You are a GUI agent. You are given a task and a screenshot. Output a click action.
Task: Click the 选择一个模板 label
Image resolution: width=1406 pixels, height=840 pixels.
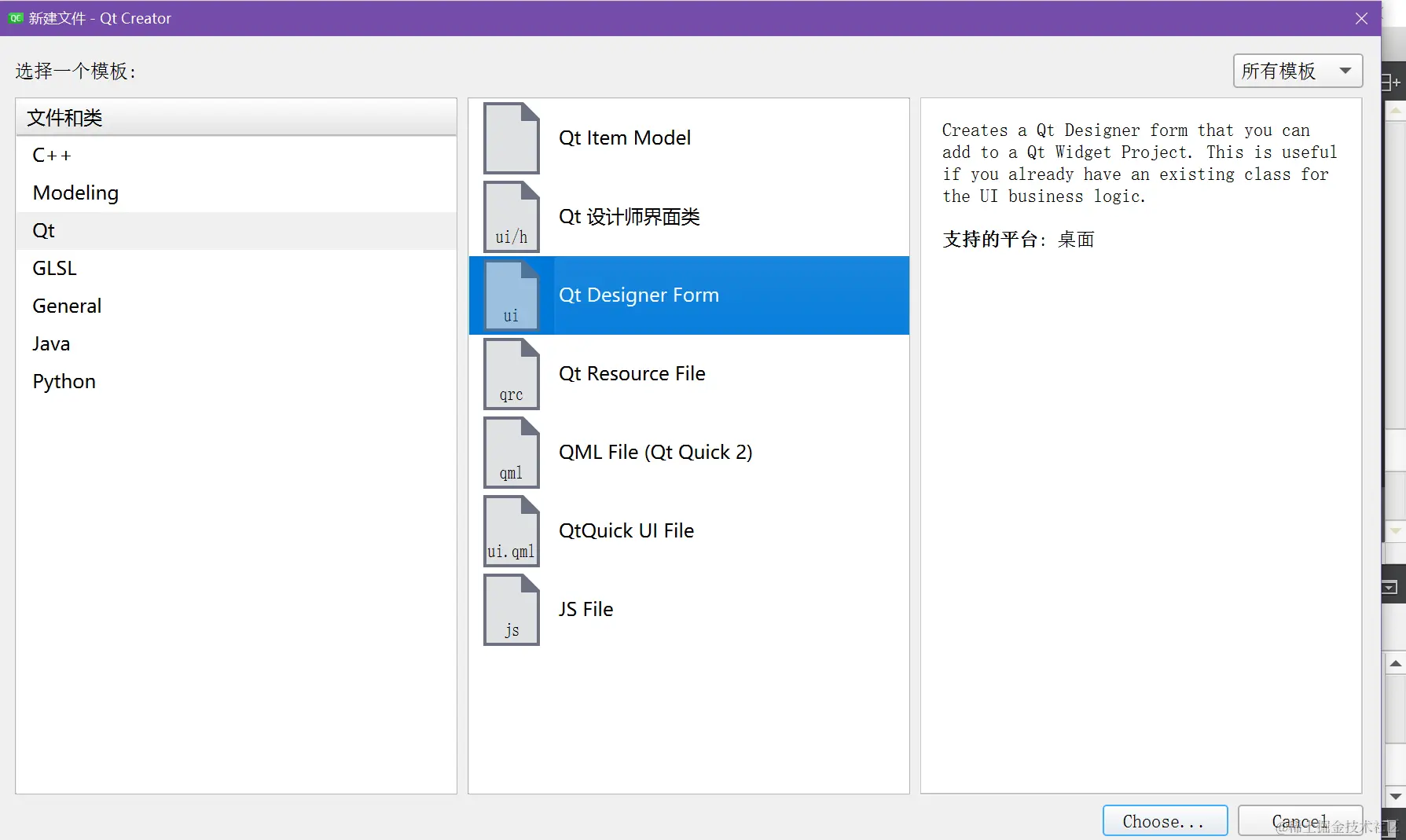(x=75, y=72)
